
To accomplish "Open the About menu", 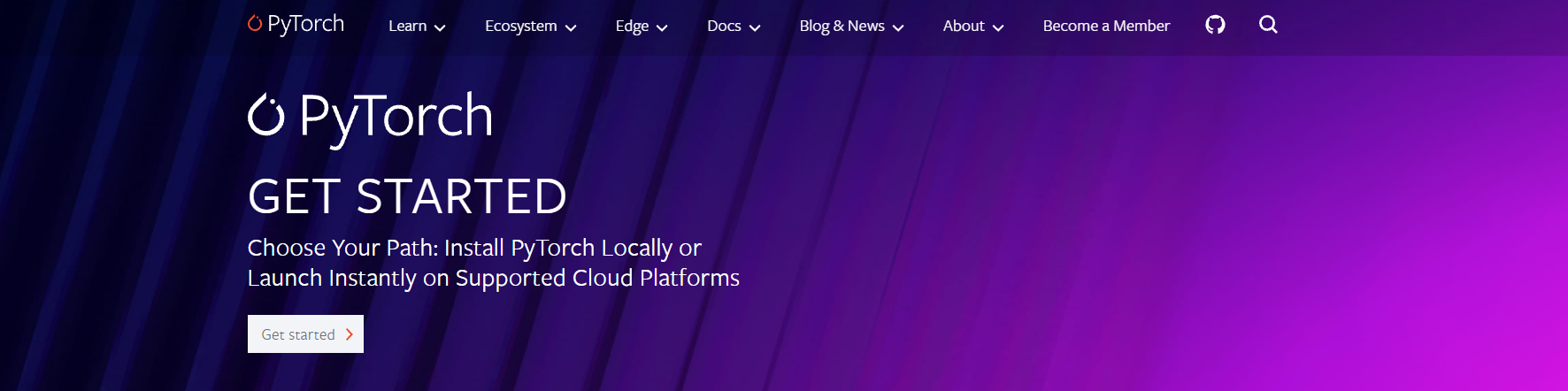I will [973, 27].
